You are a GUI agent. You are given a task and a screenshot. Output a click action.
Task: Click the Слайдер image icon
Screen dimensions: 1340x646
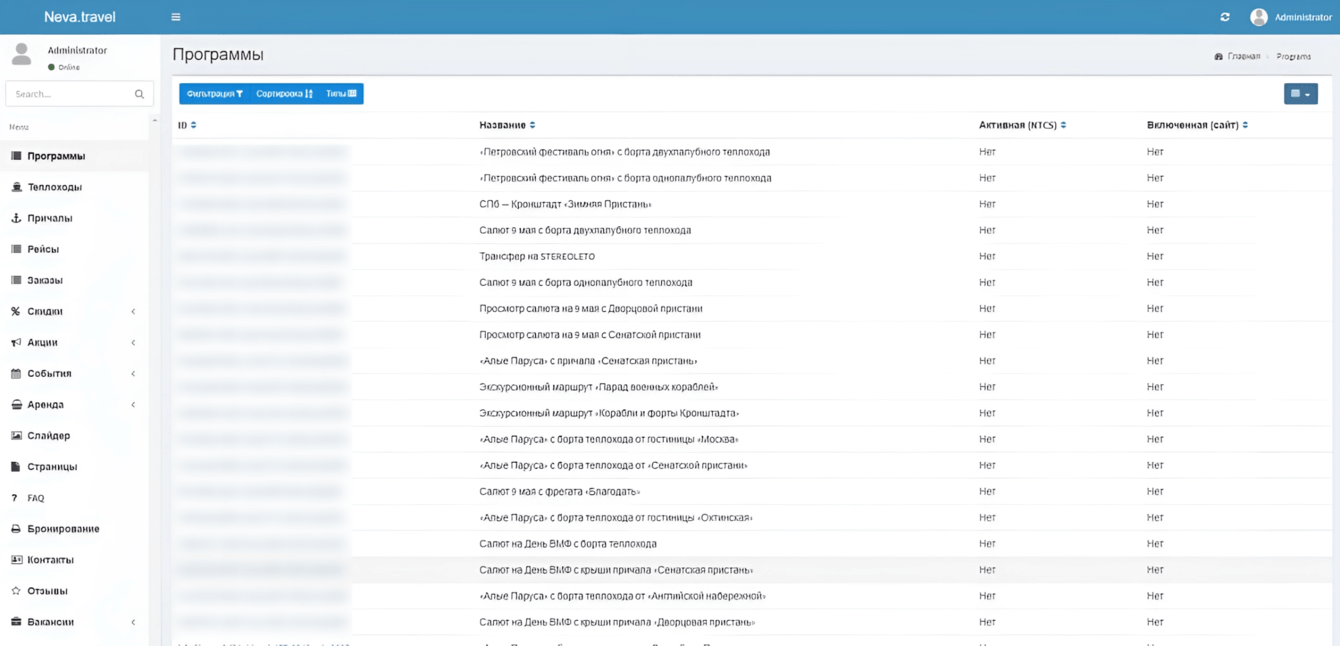click(x=16, y=435)
